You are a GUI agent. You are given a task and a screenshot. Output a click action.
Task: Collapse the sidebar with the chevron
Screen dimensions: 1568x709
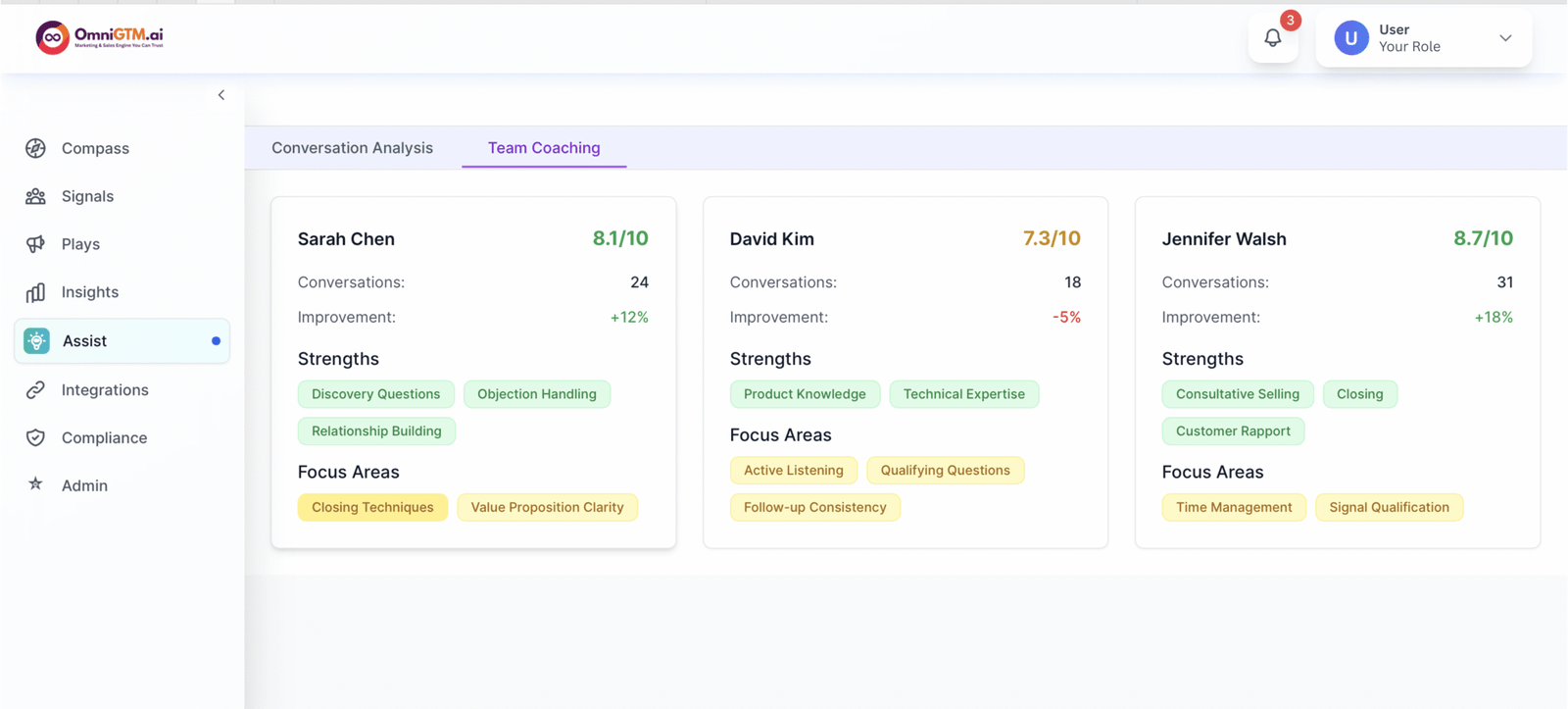[x=221, y=95]
